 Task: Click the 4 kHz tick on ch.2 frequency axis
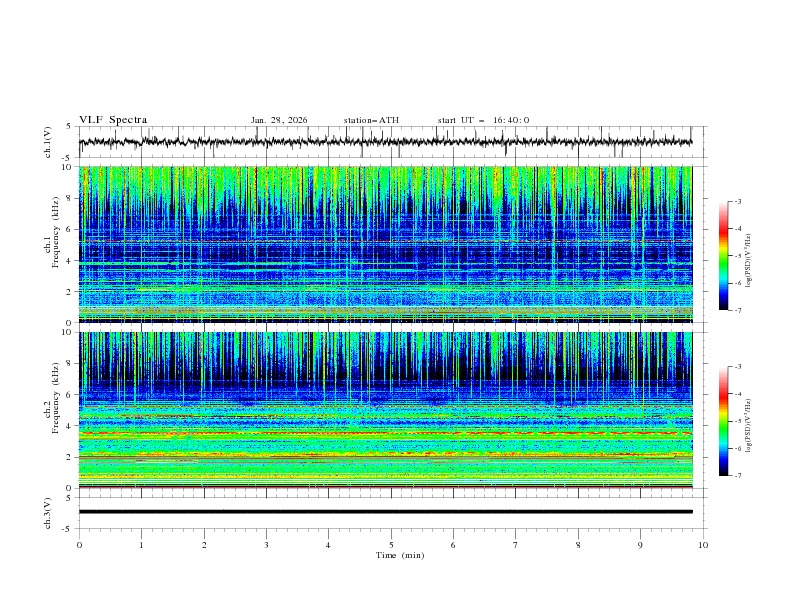tap(71, 426)
